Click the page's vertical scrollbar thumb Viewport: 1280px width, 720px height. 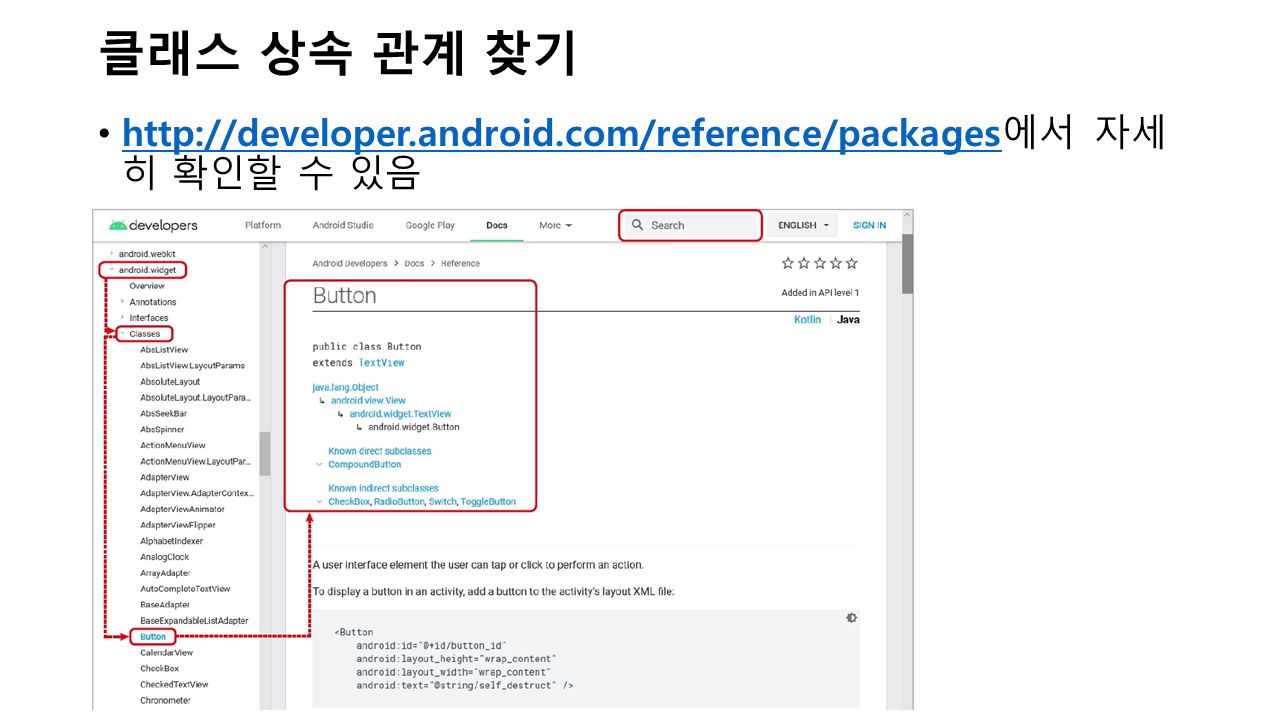(907, 265)
